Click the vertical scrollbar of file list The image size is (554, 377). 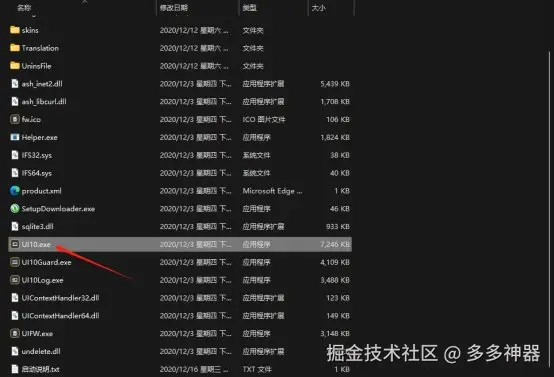[549, 208]
